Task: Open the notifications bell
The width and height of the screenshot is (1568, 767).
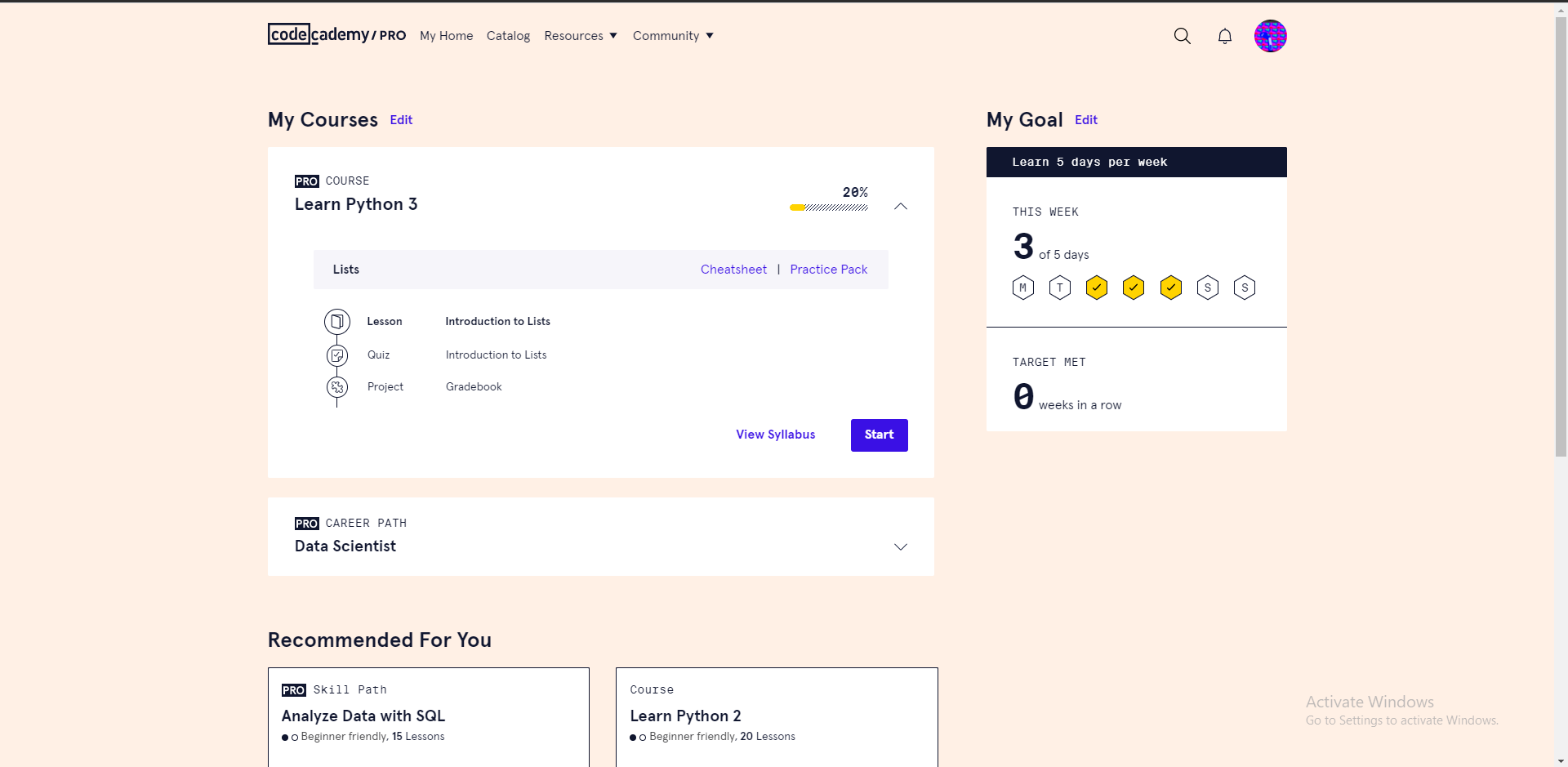Action: click(x=1224, y=36)
